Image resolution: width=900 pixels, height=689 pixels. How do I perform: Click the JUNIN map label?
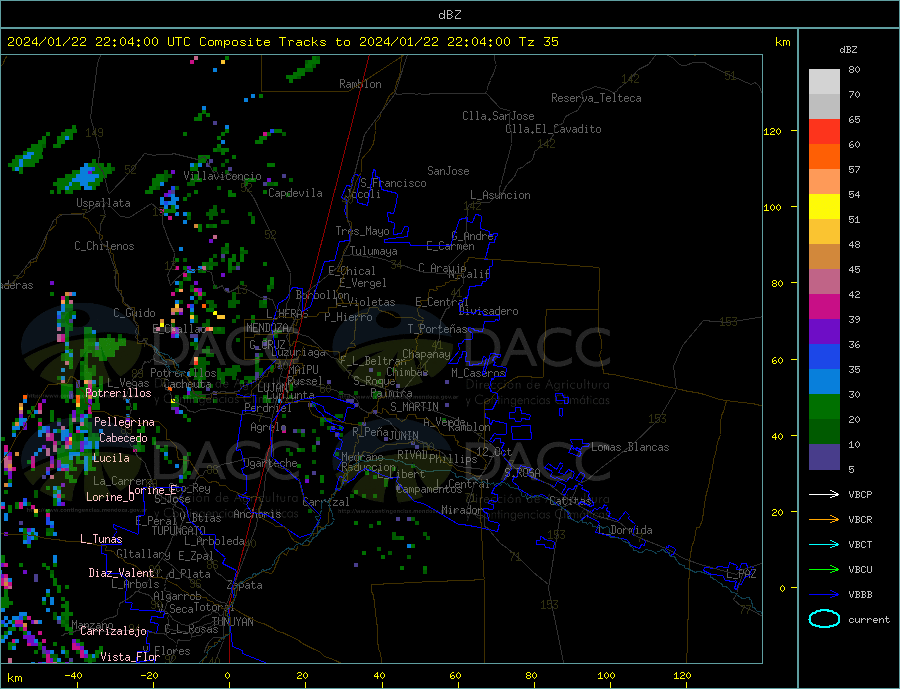[404, 436]
